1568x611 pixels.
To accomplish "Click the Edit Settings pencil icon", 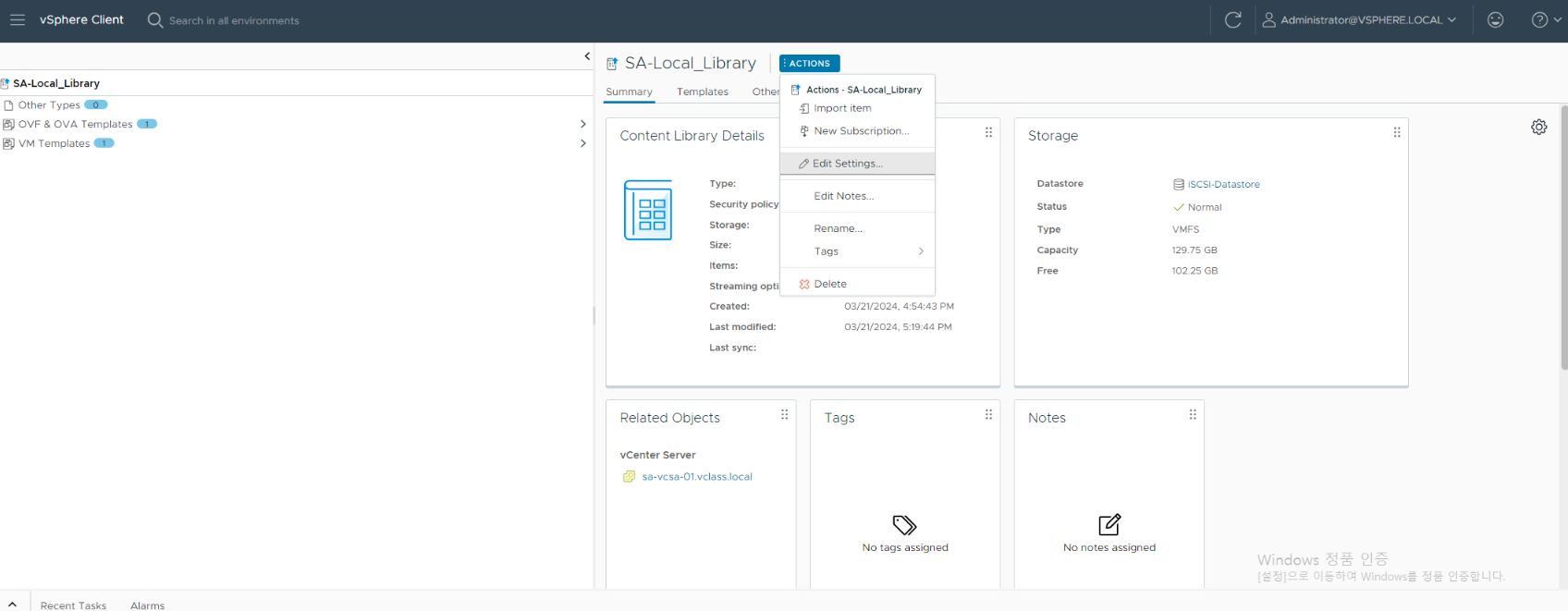I will 803,164.
